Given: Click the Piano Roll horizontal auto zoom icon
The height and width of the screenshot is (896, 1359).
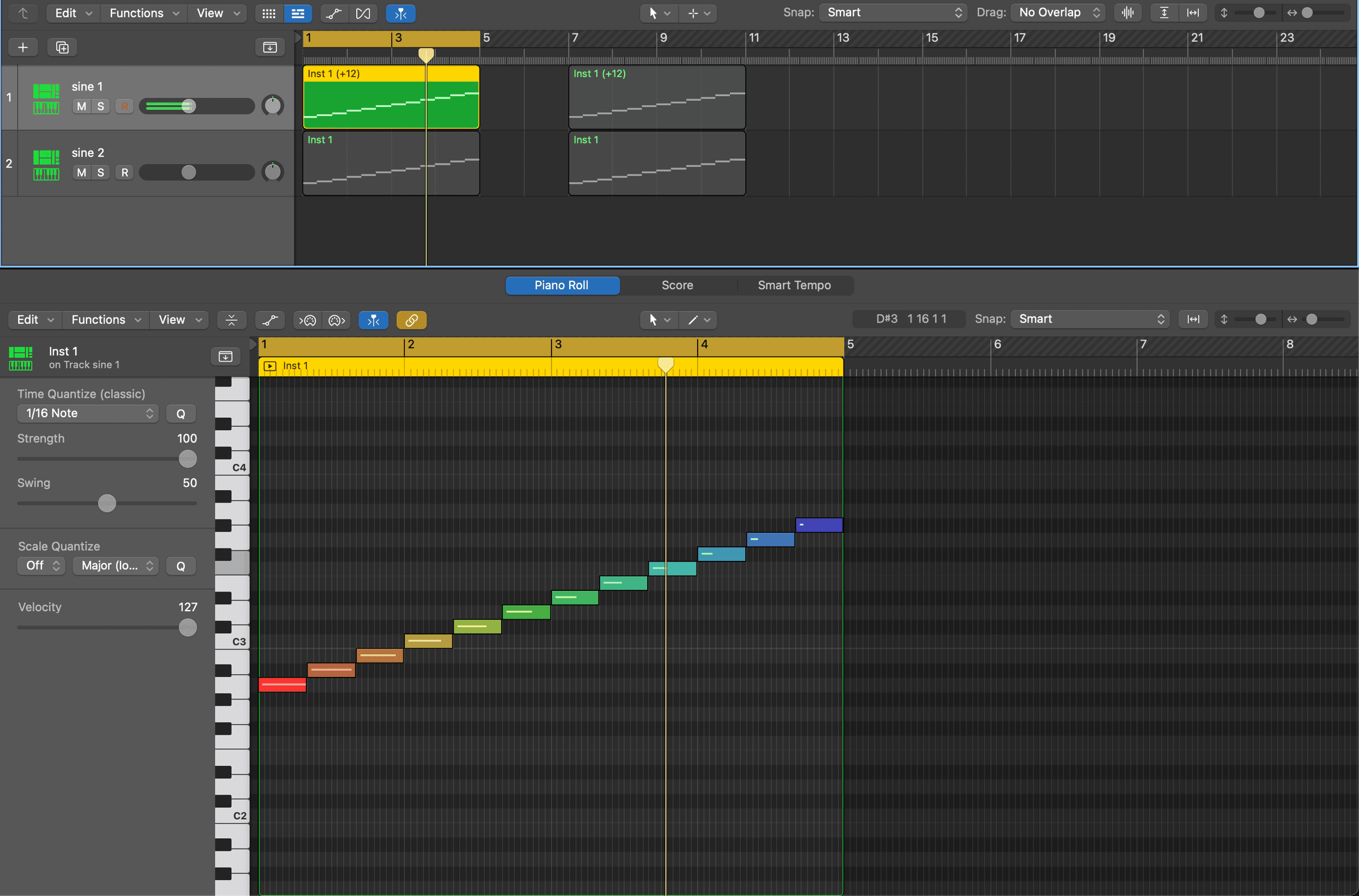Looking at the screenshot, I should [x=1193, y=319].
